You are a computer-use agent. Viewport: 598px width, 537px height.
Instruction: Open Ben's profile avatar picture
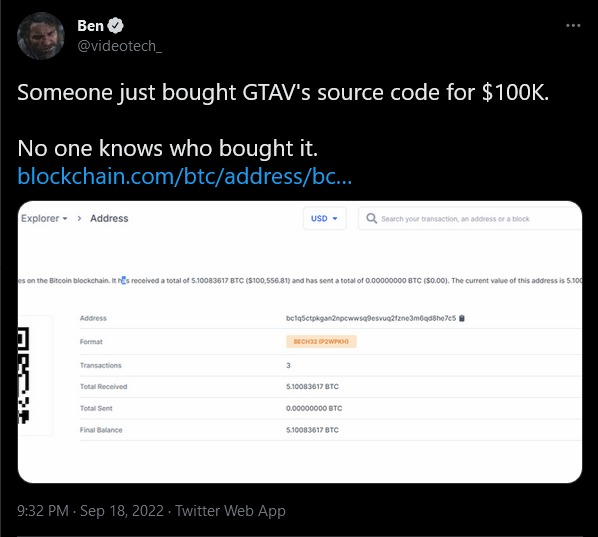pyautogui.click(x=41, y=36)
